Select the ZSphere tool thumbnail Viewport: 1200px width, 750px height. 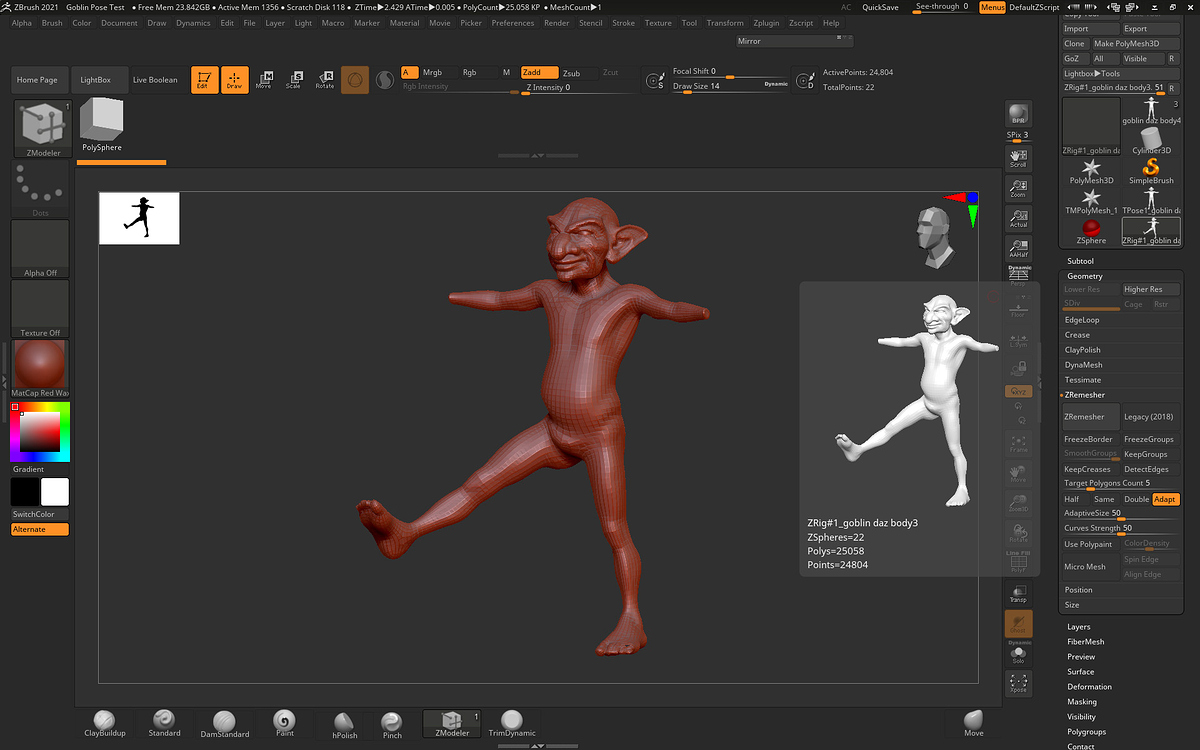1090,232
